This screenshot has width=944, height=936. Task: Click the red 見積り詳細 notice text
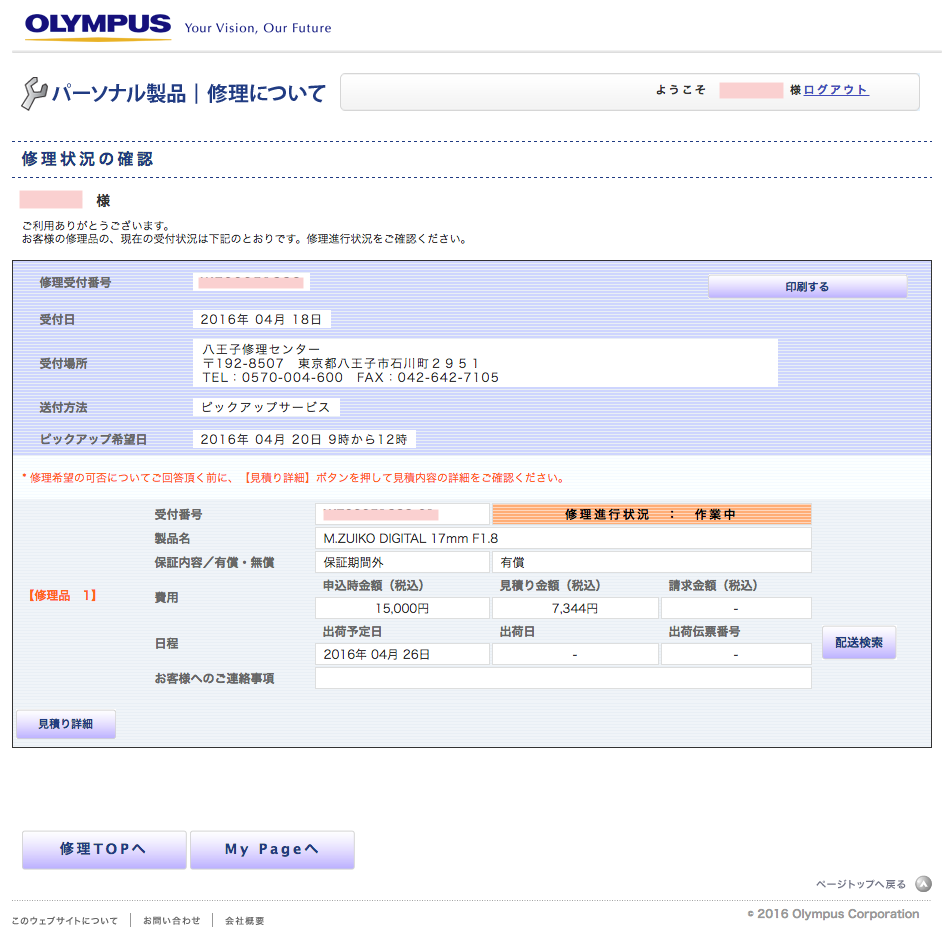point(293,478)
